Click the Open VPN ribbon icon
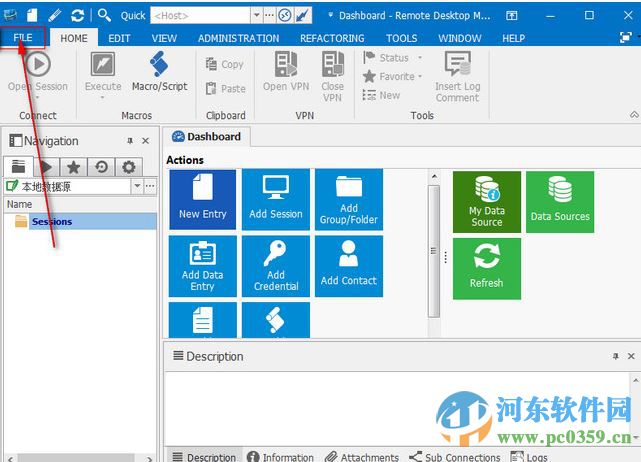641x462 pixels. (x=286, y=64)
